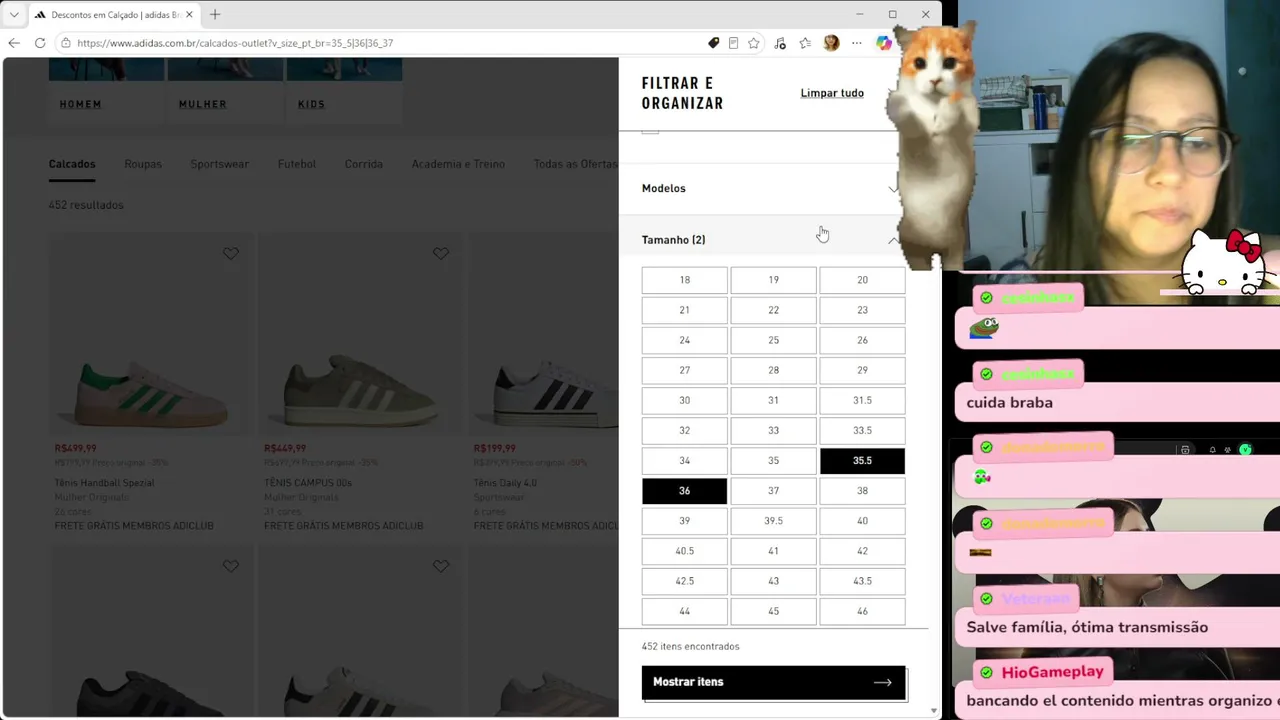Open the MULHER category link
Image resolution: width=1280 pixels, height=720 pixels.
tap(203, 104)
